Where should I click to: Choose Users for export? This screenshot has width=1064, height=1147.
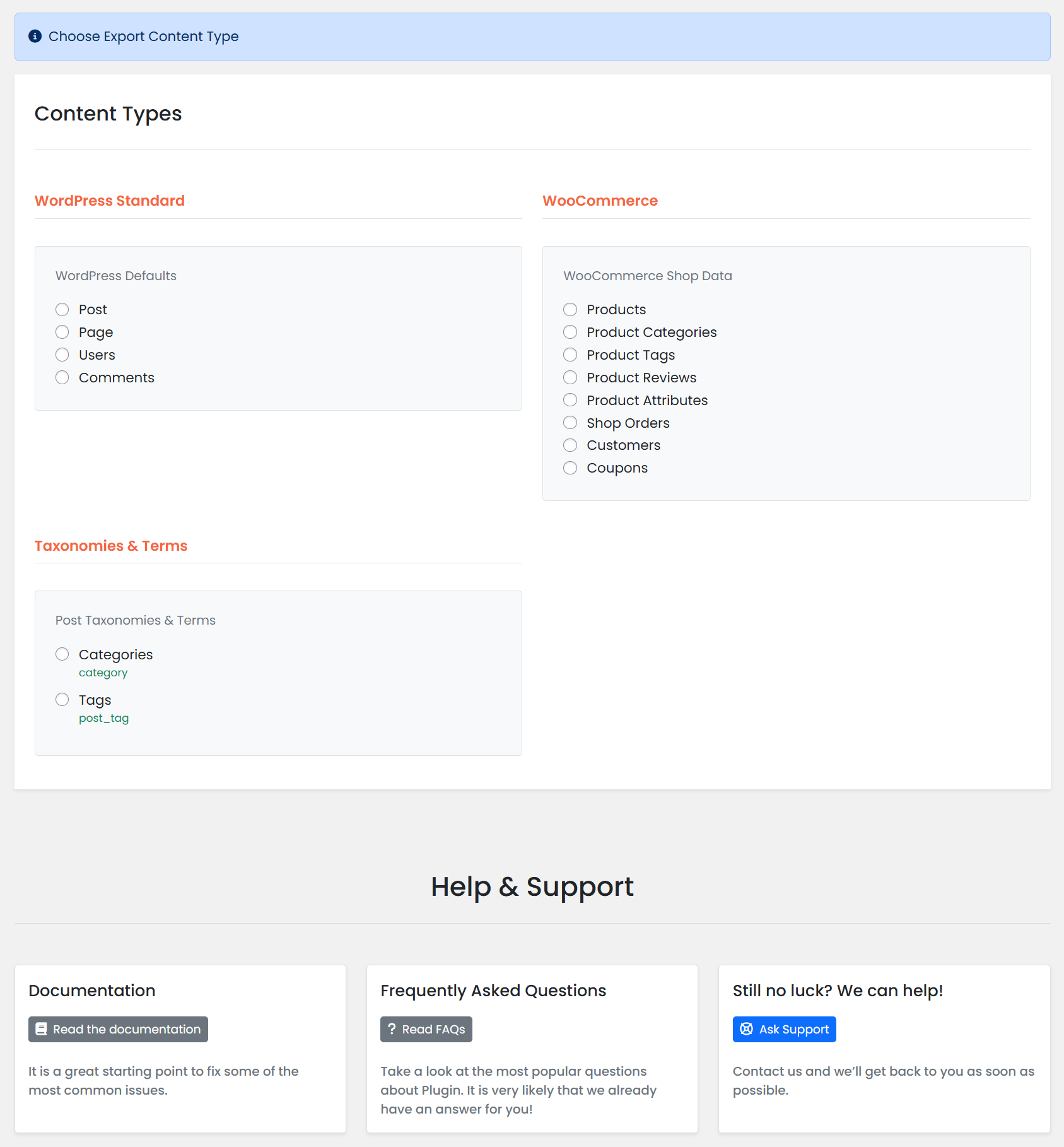click(62, 355)
